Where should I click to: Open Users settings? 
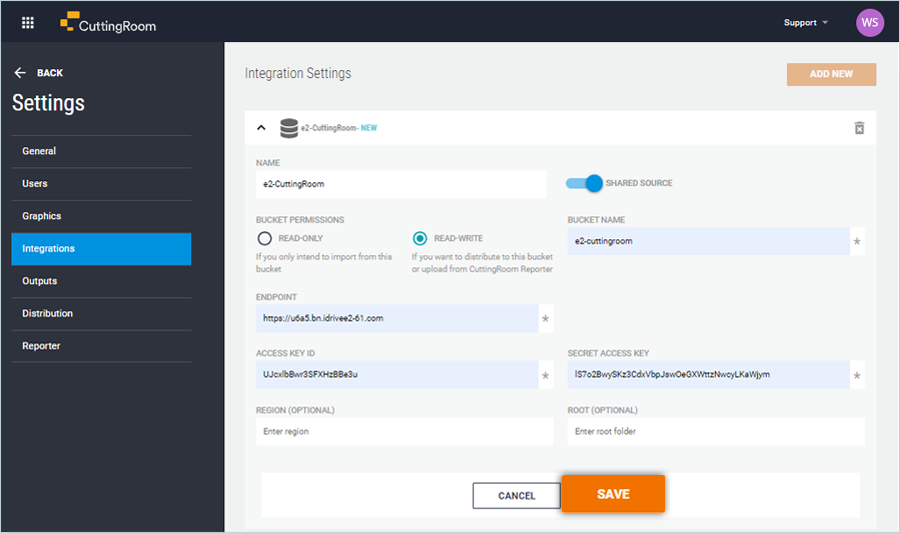point(101,184)
